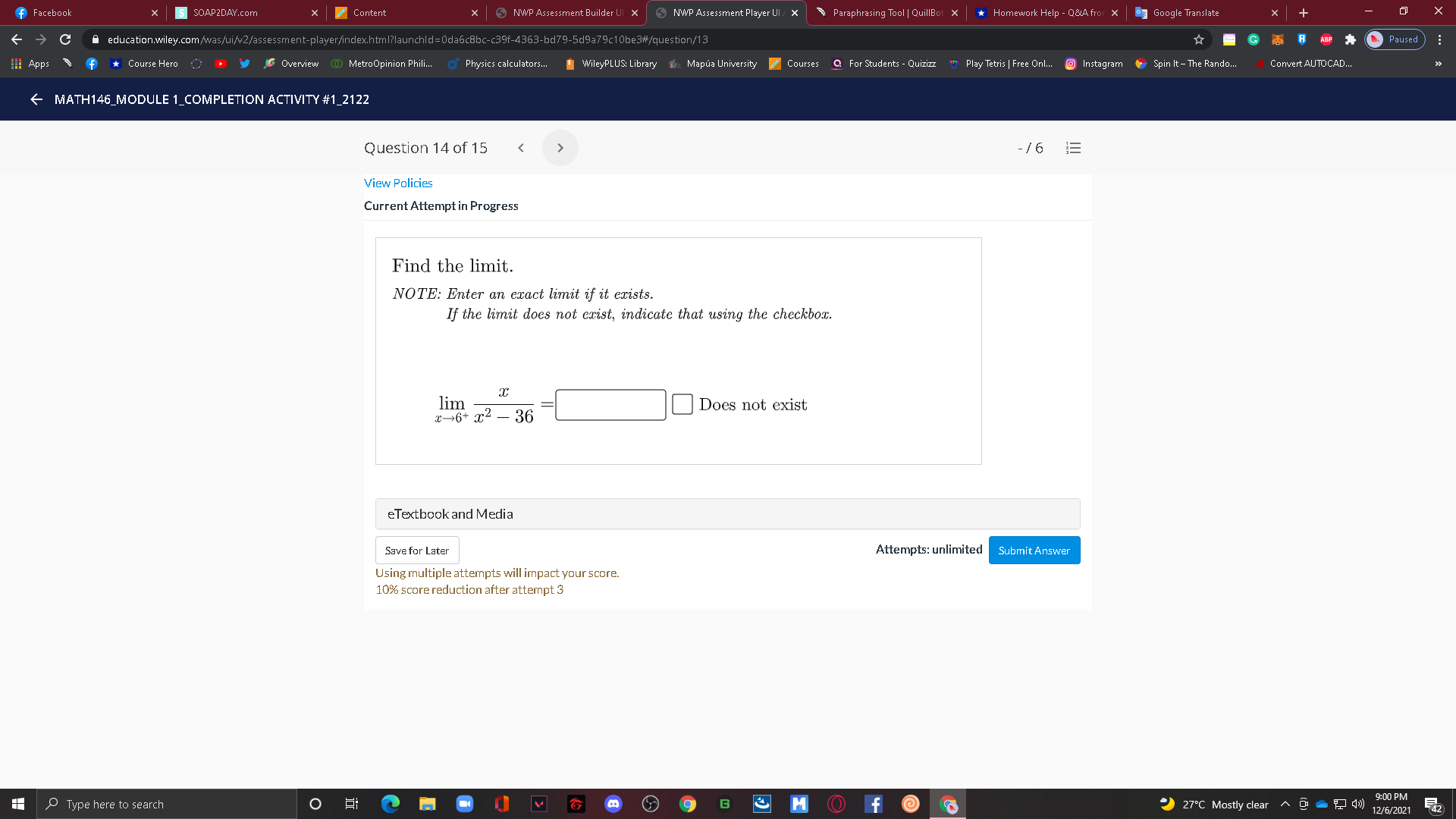Bookmark page with the star icon

coord(1199,39)
